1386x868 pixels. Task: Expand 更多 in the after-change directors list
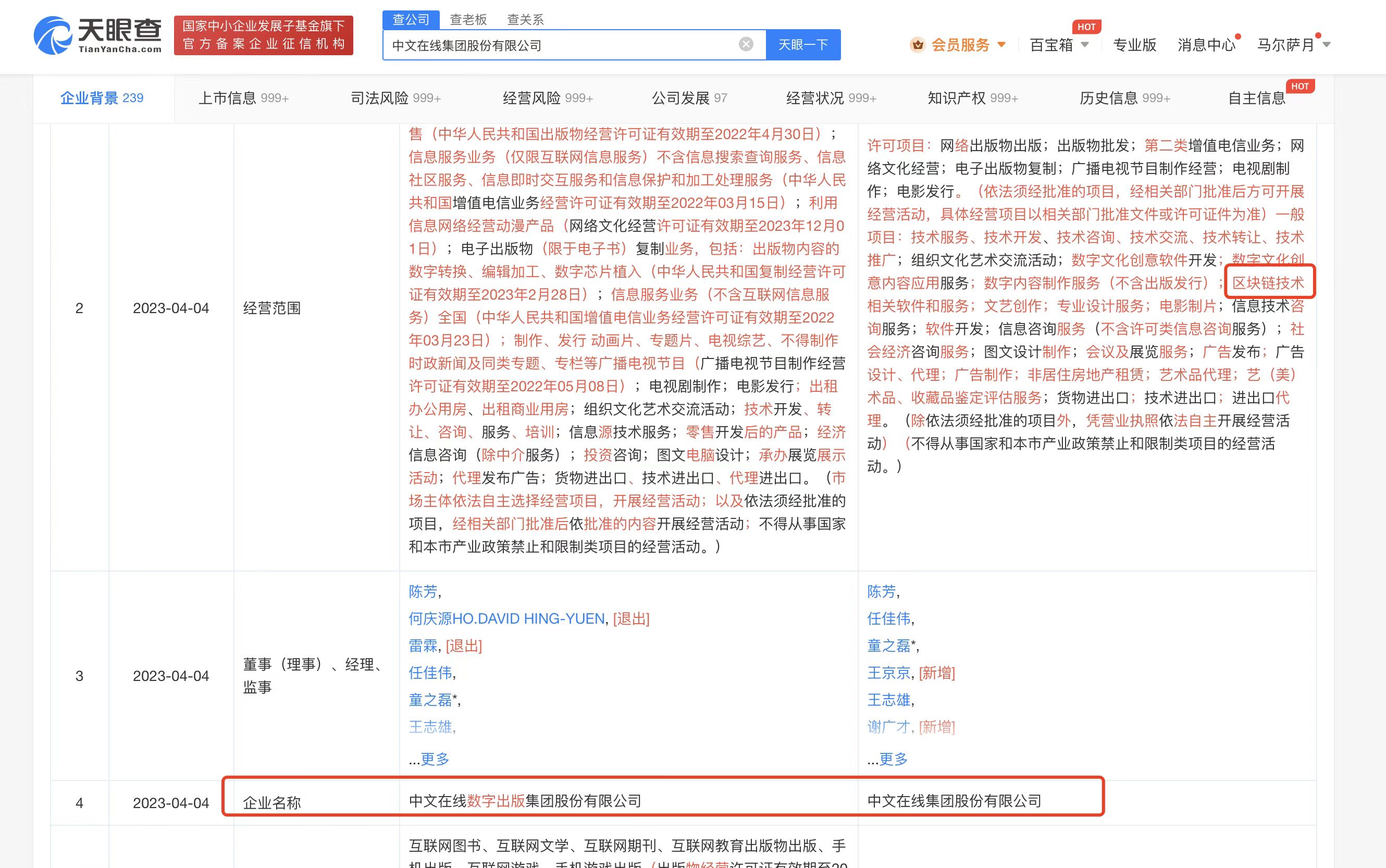click(x=894, y=759)
